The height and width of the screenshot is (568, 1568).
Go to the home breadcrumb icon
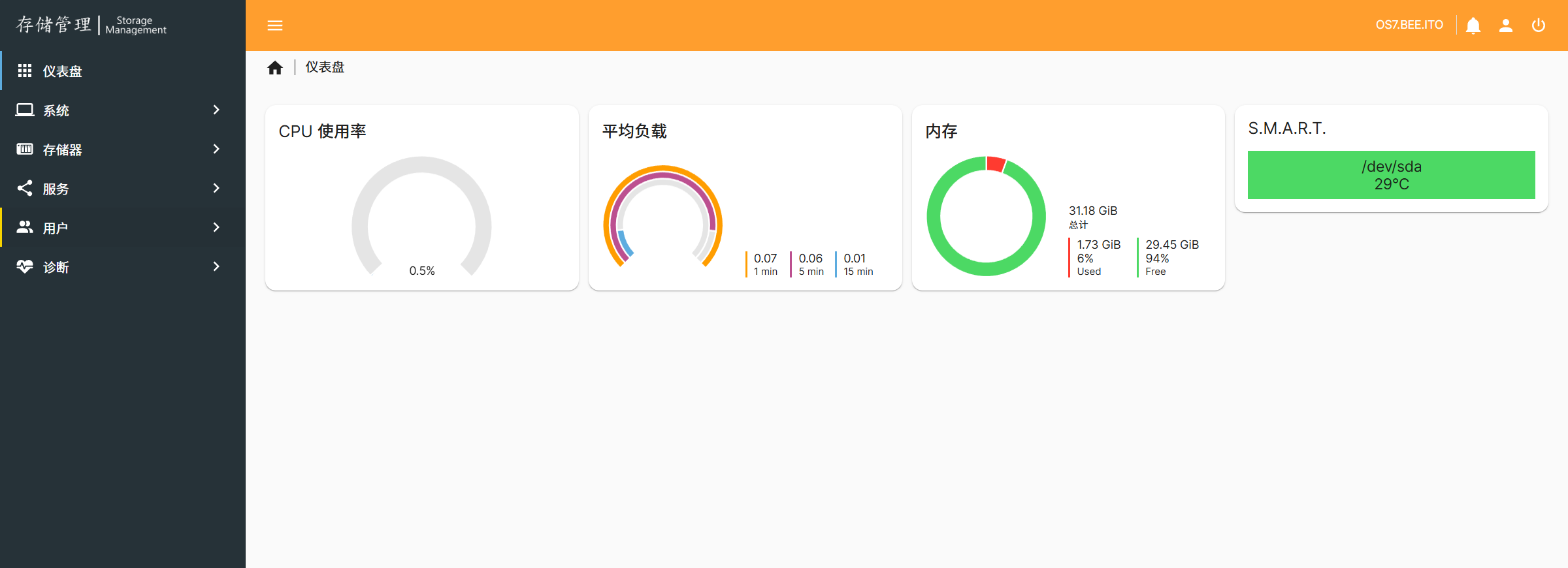point(275,68)
